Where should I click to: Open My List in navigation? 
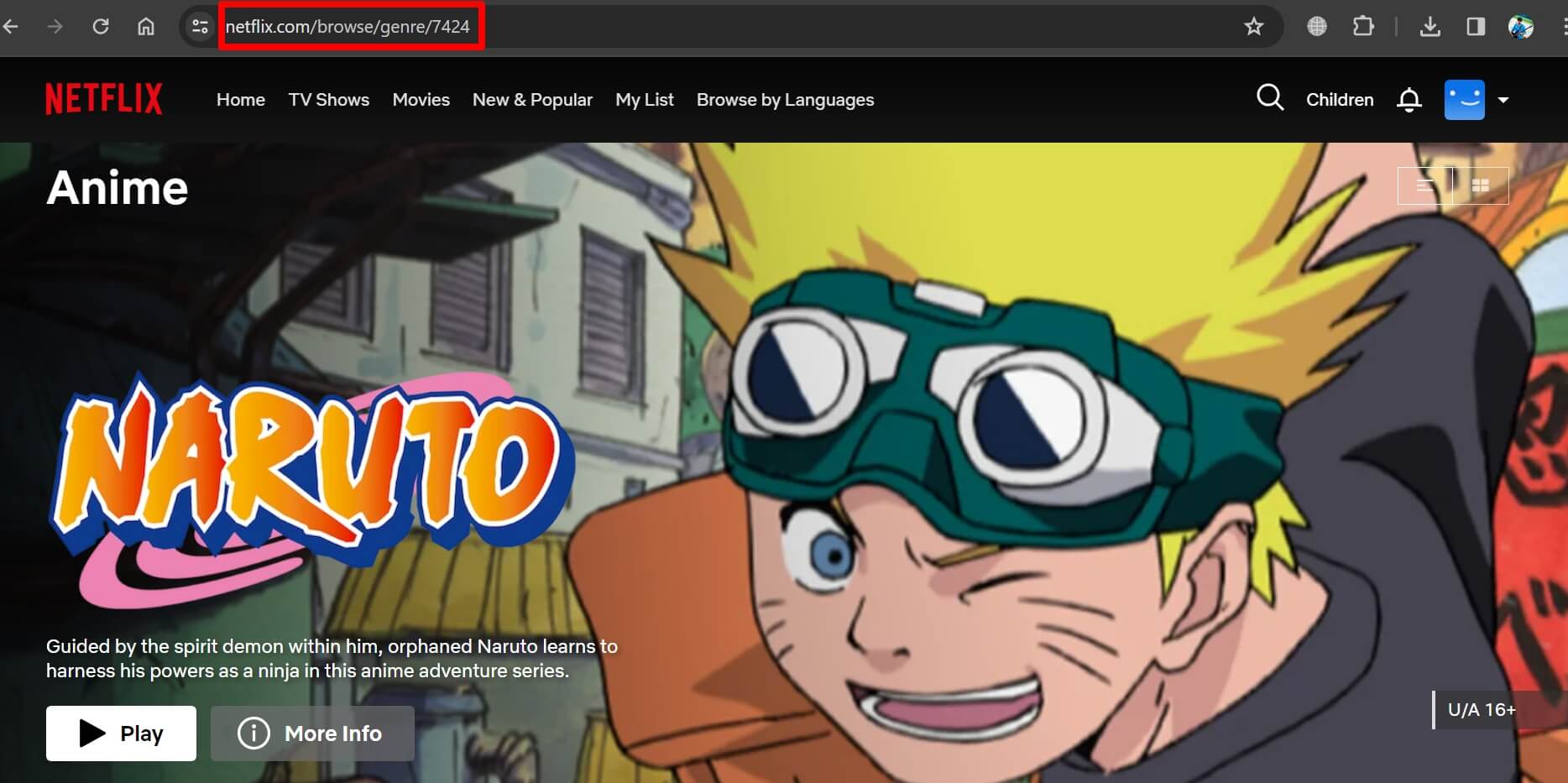click(645, 100)
